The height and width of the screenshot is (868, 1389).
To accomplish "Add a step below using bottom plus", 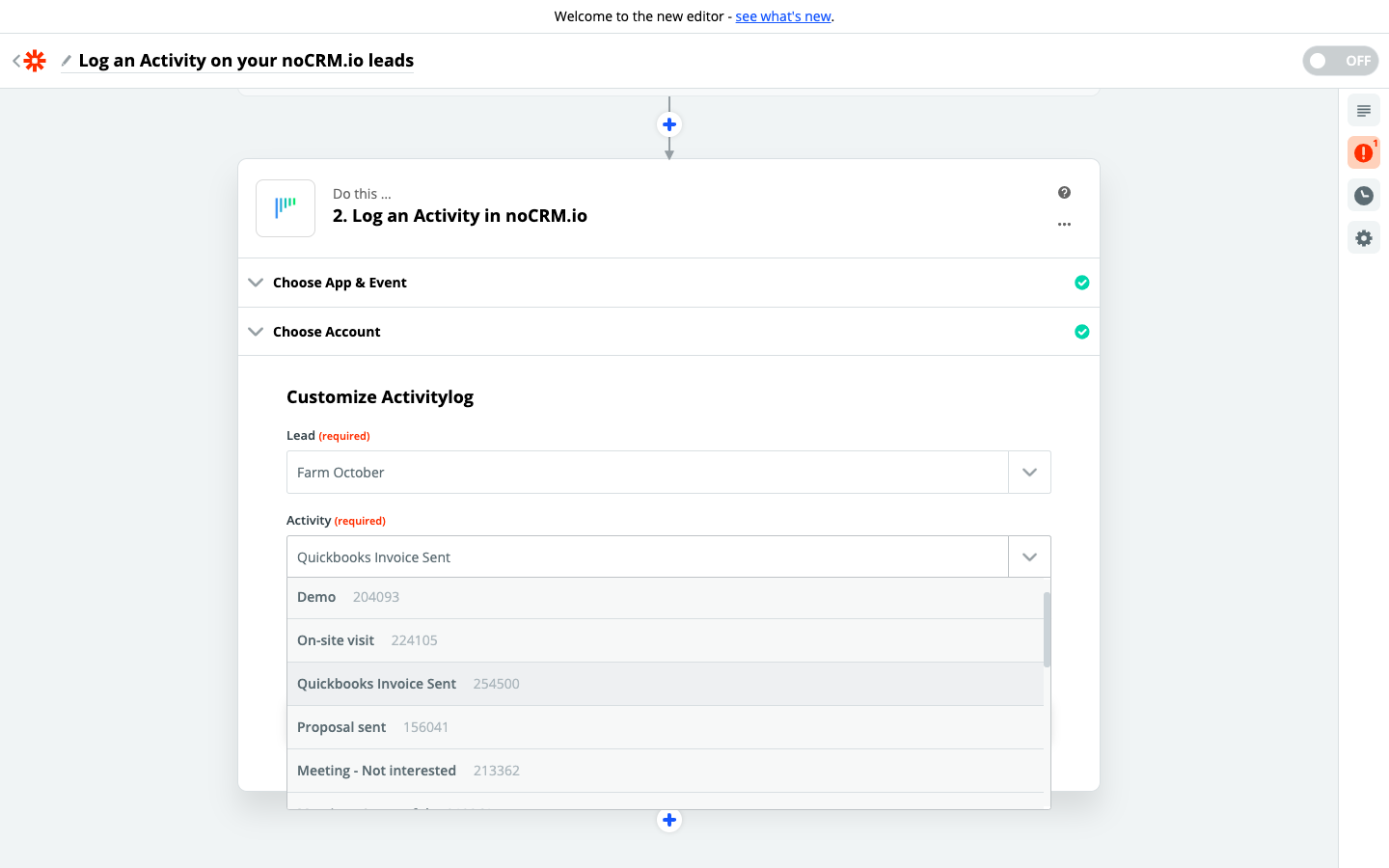I will (x=669, y=820).
